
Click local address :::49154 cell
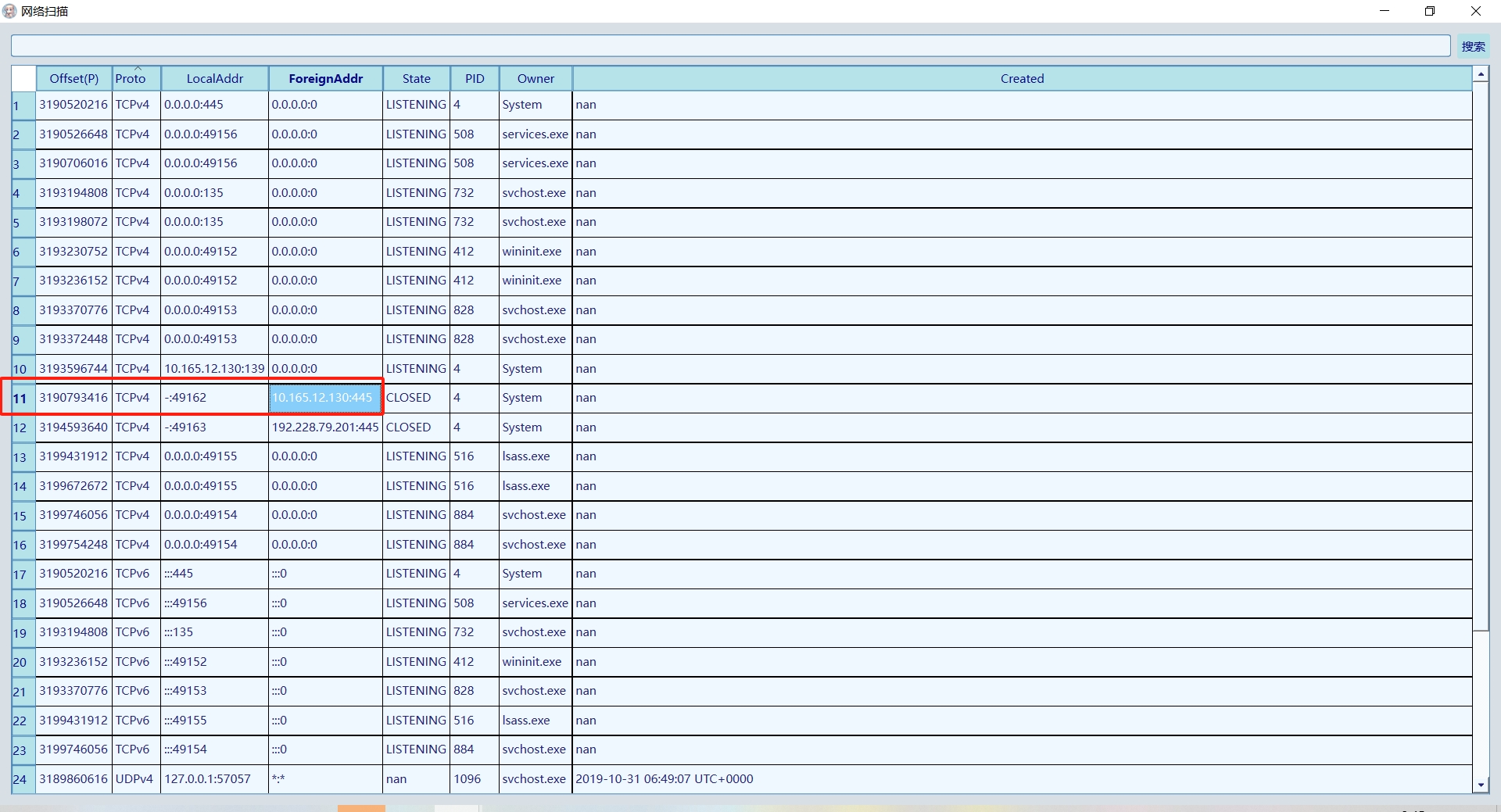(x=214, y=749)
